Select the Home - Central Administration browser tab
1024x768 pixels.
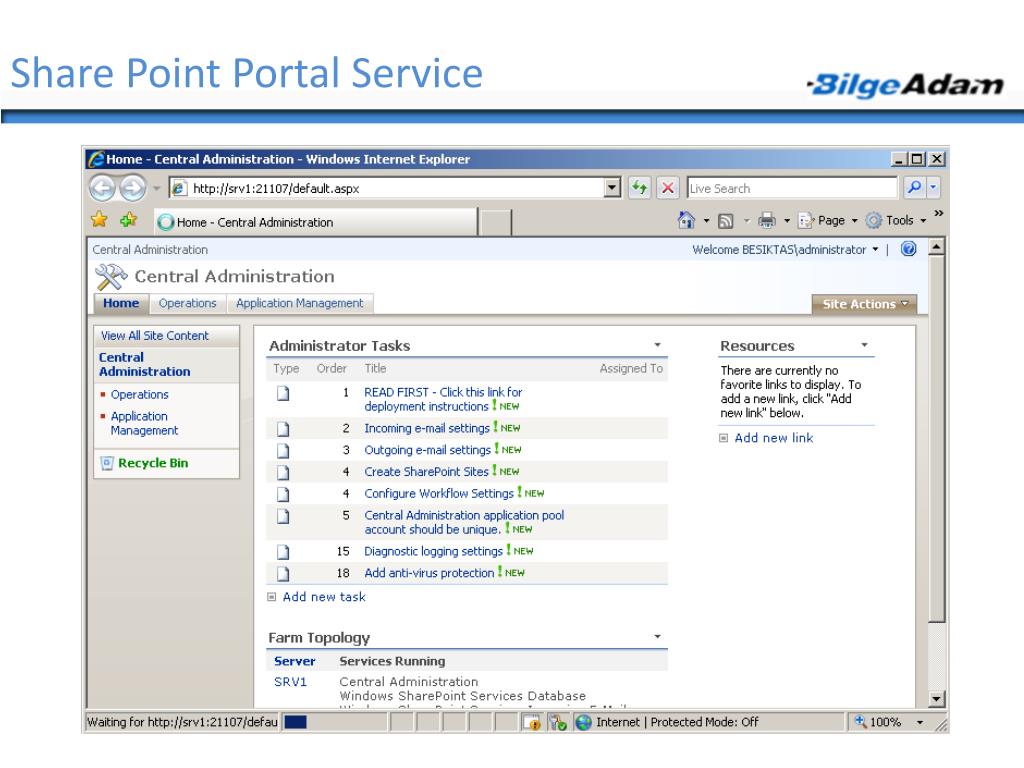pos(317,222)
